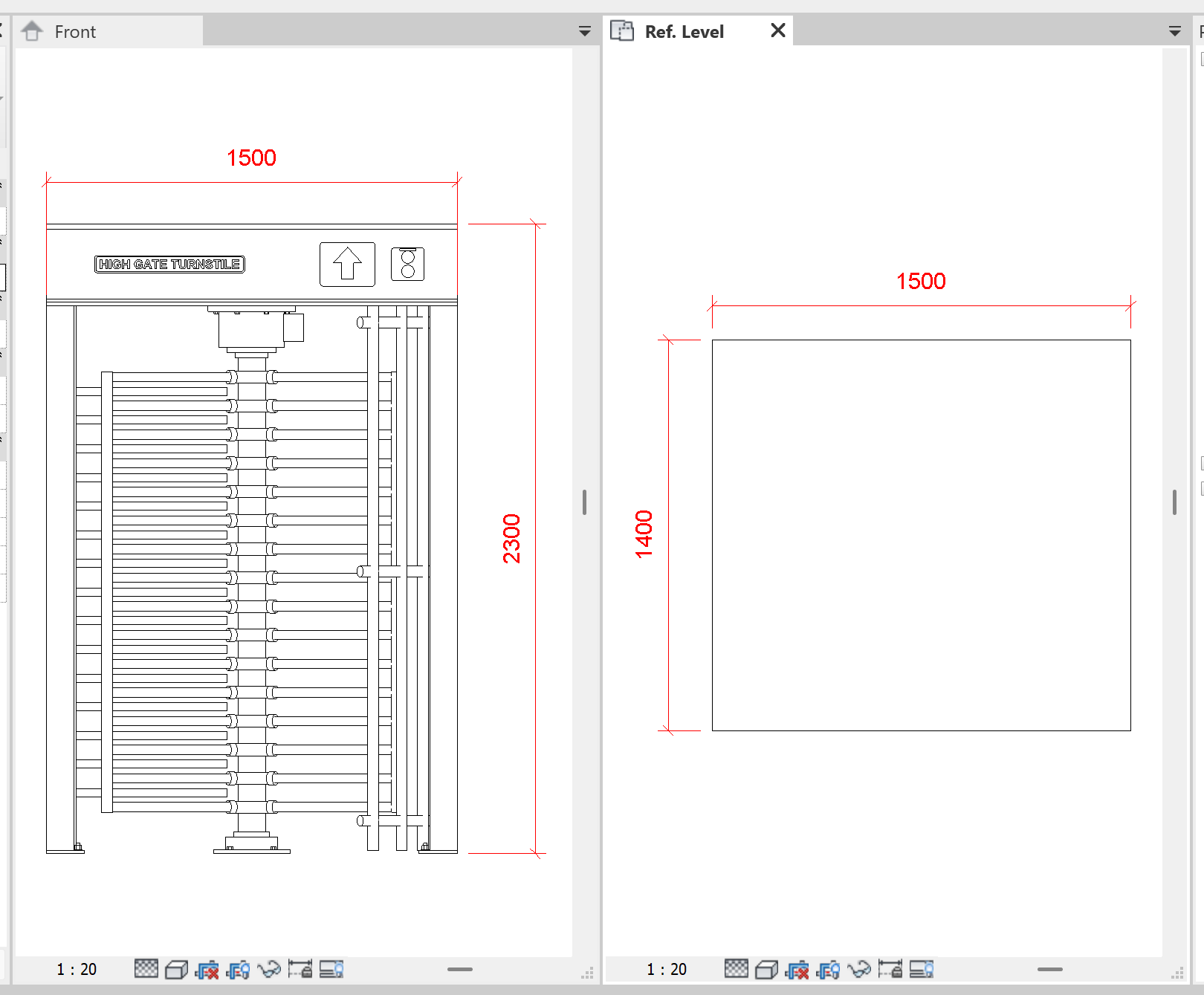Select the up-arrow sign on the turnstile

347,264
